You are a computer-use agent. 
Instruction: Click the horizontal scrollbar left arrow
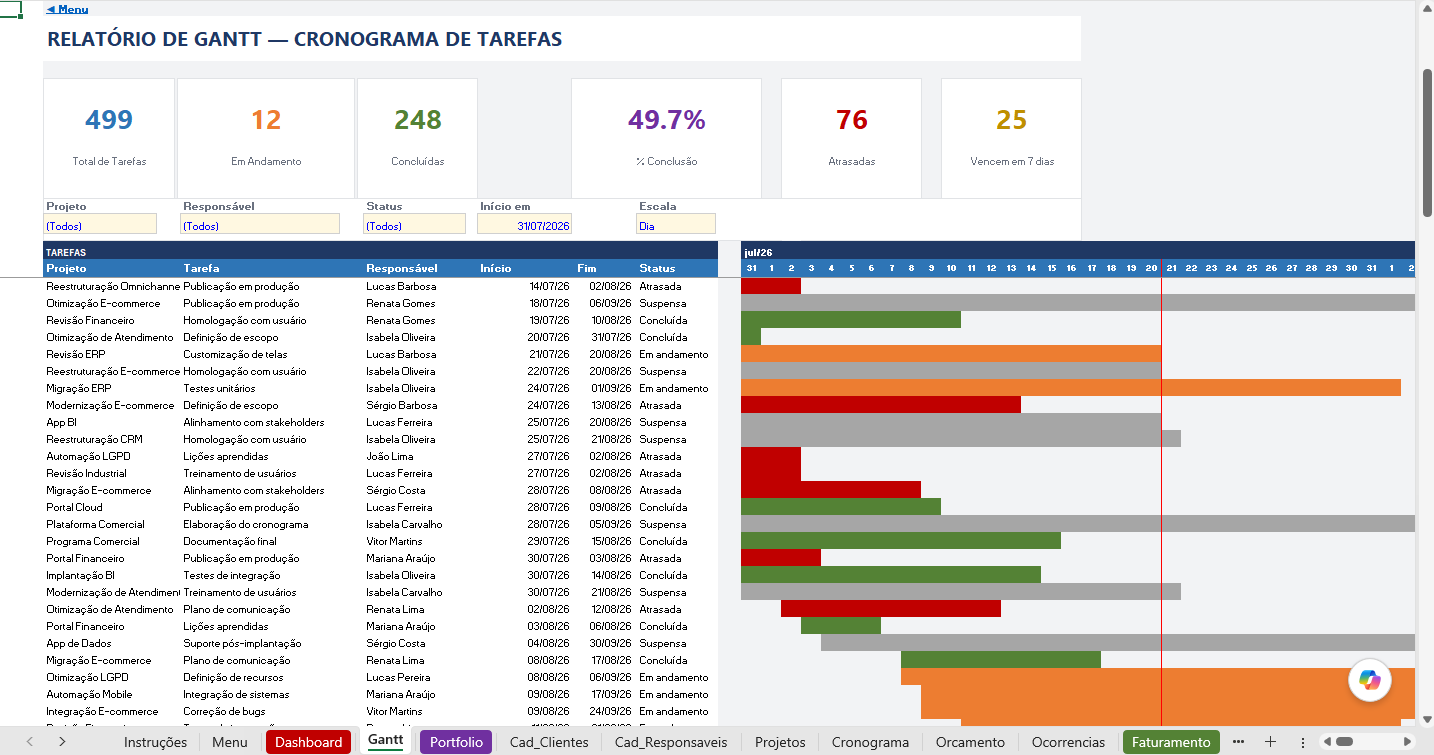1326,742
